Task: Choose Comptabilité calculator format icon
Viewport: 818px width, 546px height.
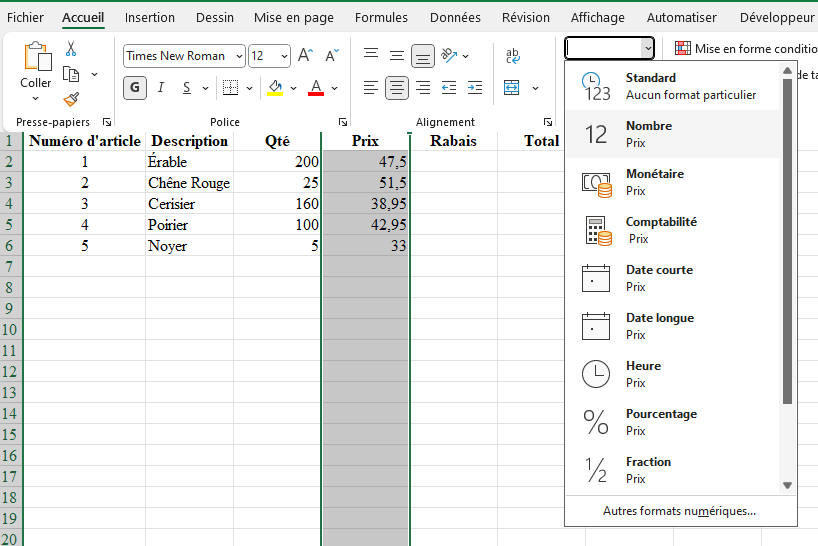Action: coord(598,230)
